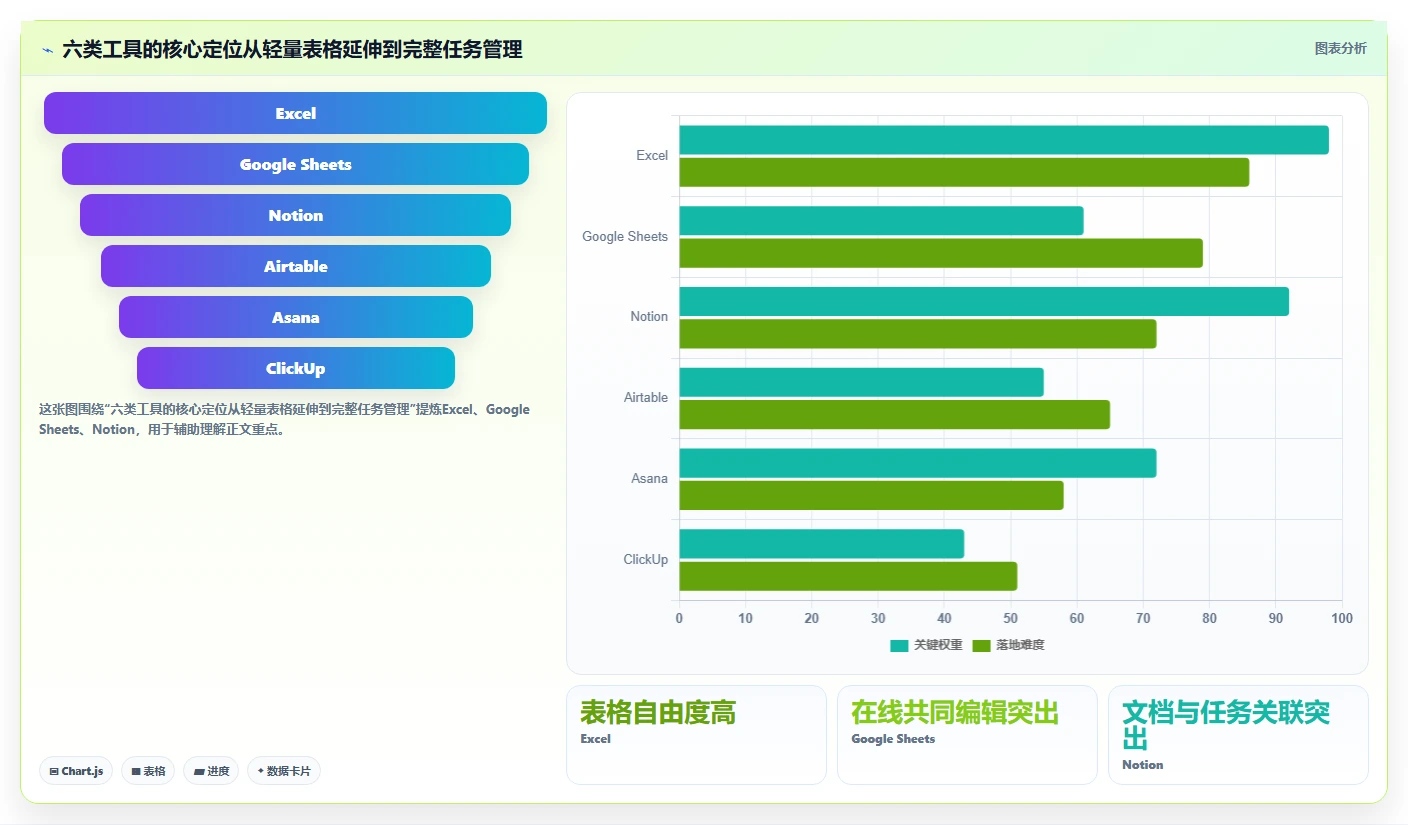
Task: Click the Chart.js tag chip
Action: [x=76, y=771]
